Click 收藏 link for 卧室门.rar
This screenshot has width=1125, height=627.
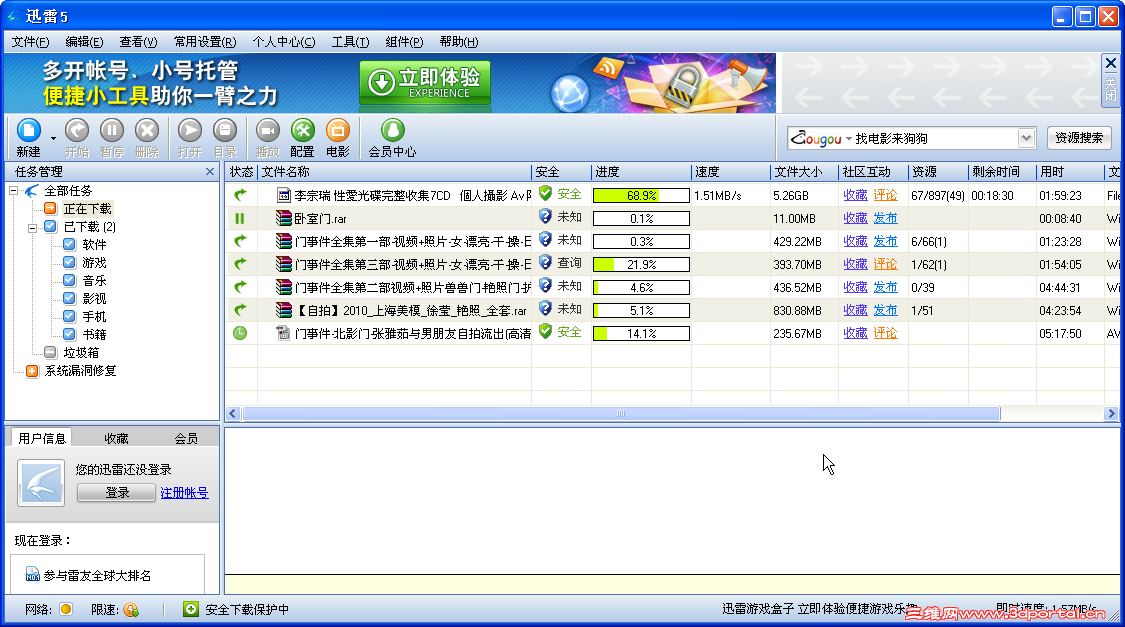point(855,218)
